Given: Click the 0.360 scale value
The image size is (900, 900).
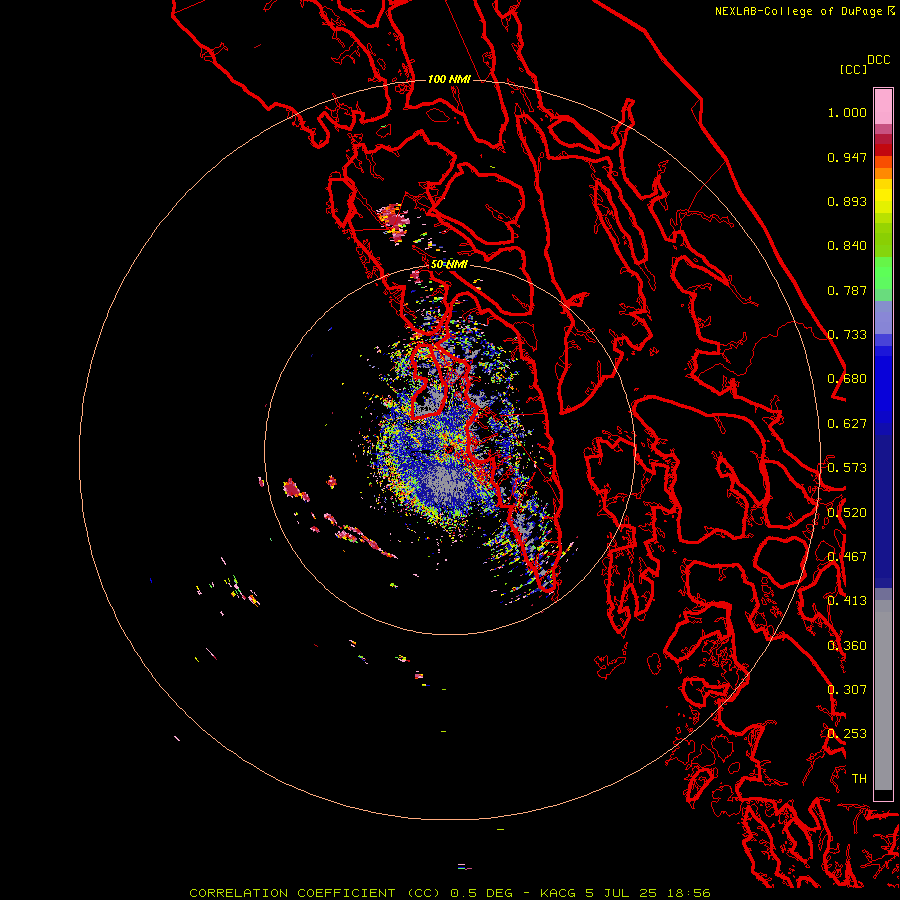Looking at the screenshot, I should tap(847, 646).
